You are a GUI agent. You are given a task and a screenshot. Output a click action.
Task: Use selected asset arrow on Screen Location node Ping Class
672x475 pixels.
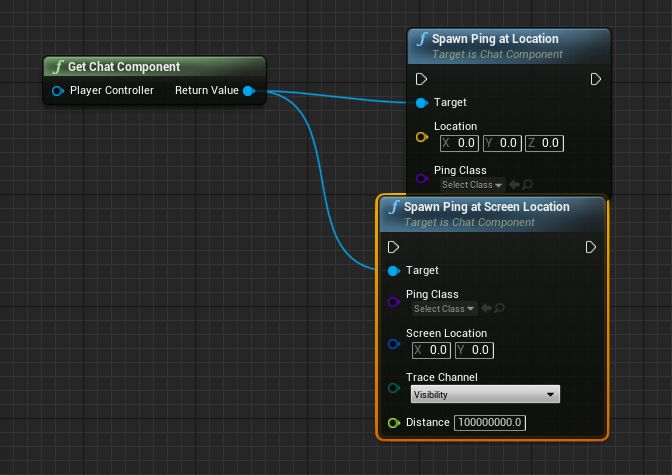pyautogui.click(x=486, y=308)
